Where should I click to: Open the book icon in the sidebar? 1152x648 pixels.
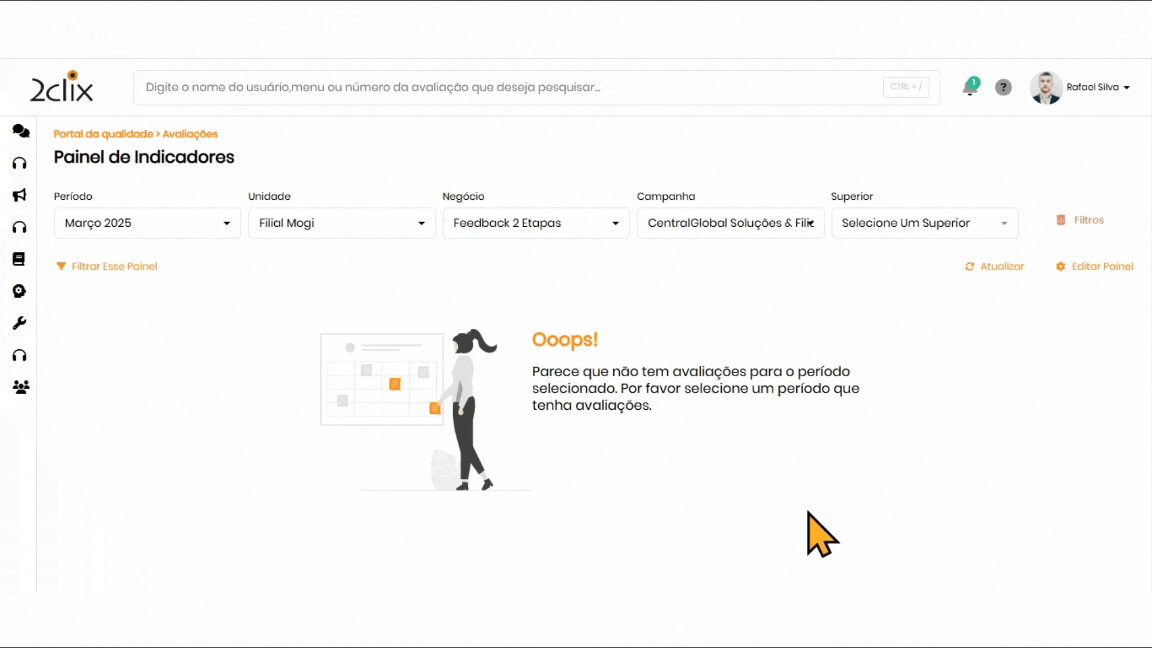point(19,259)
